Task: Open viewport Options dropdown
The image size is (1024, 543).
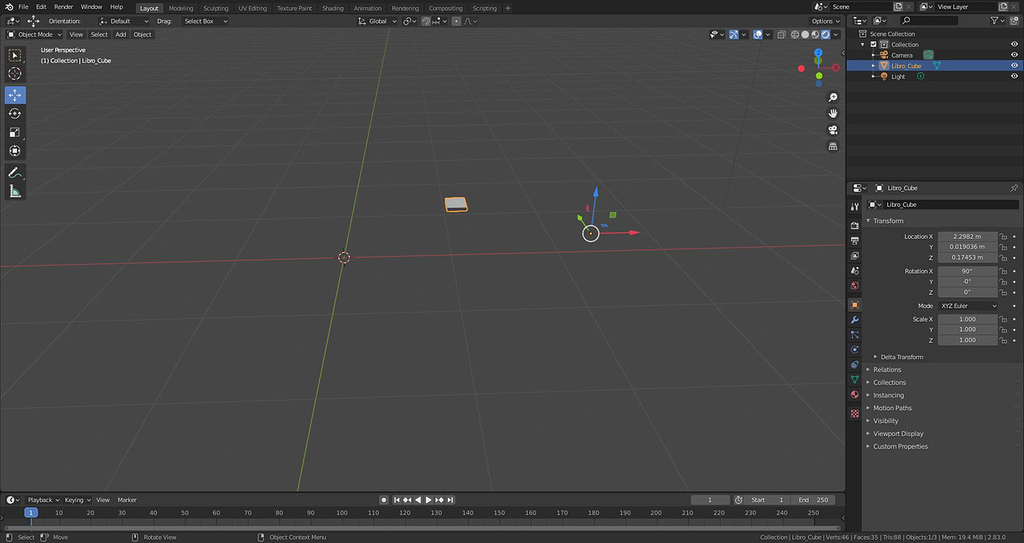Action: (x=825, y=21)
